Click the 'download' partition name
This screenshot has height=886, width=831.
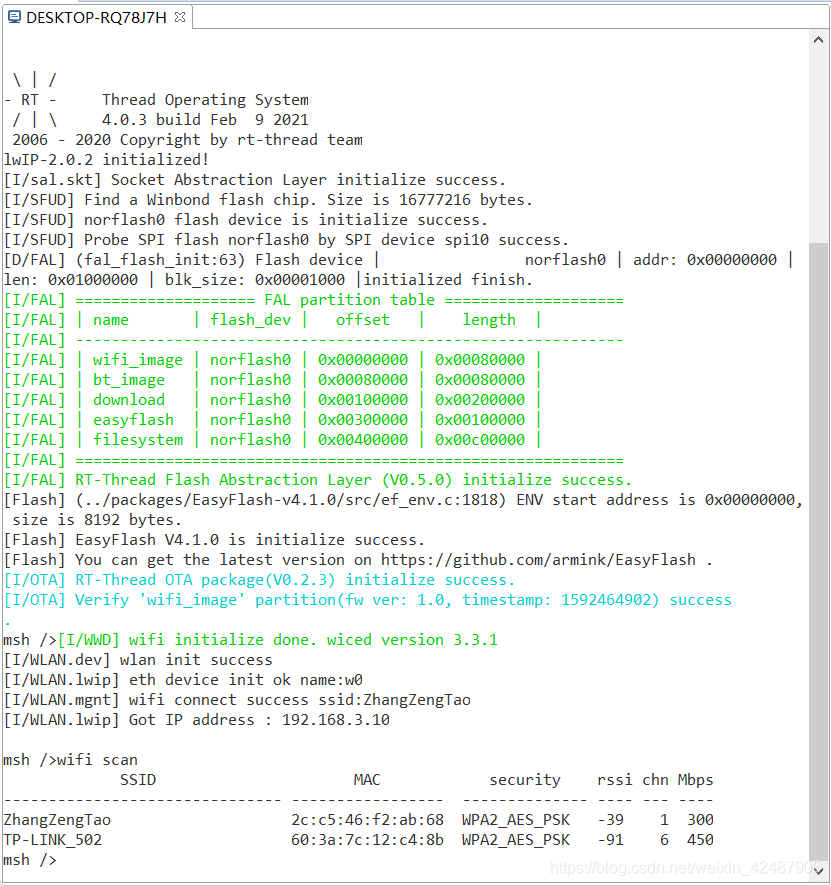[129, 400]
